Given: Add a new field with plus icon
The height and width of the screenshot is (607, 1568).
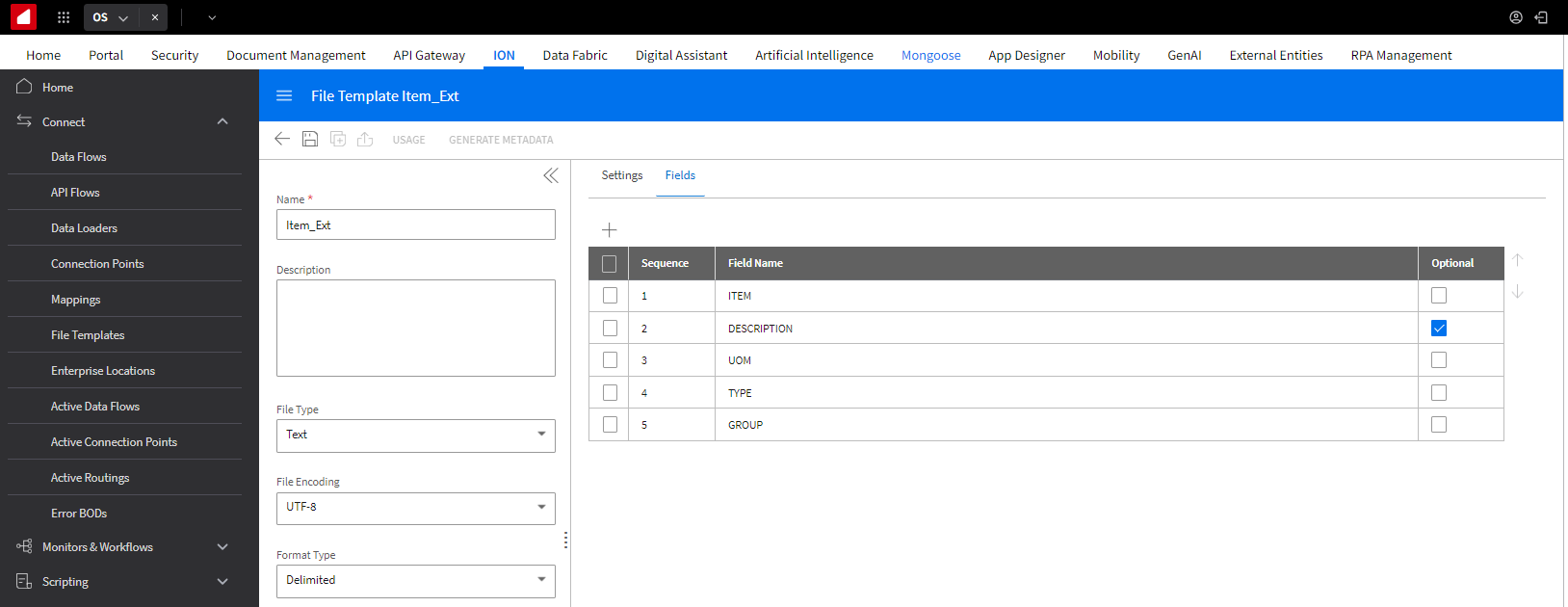Looking at the screenshot, I should (x=609, y=230).
